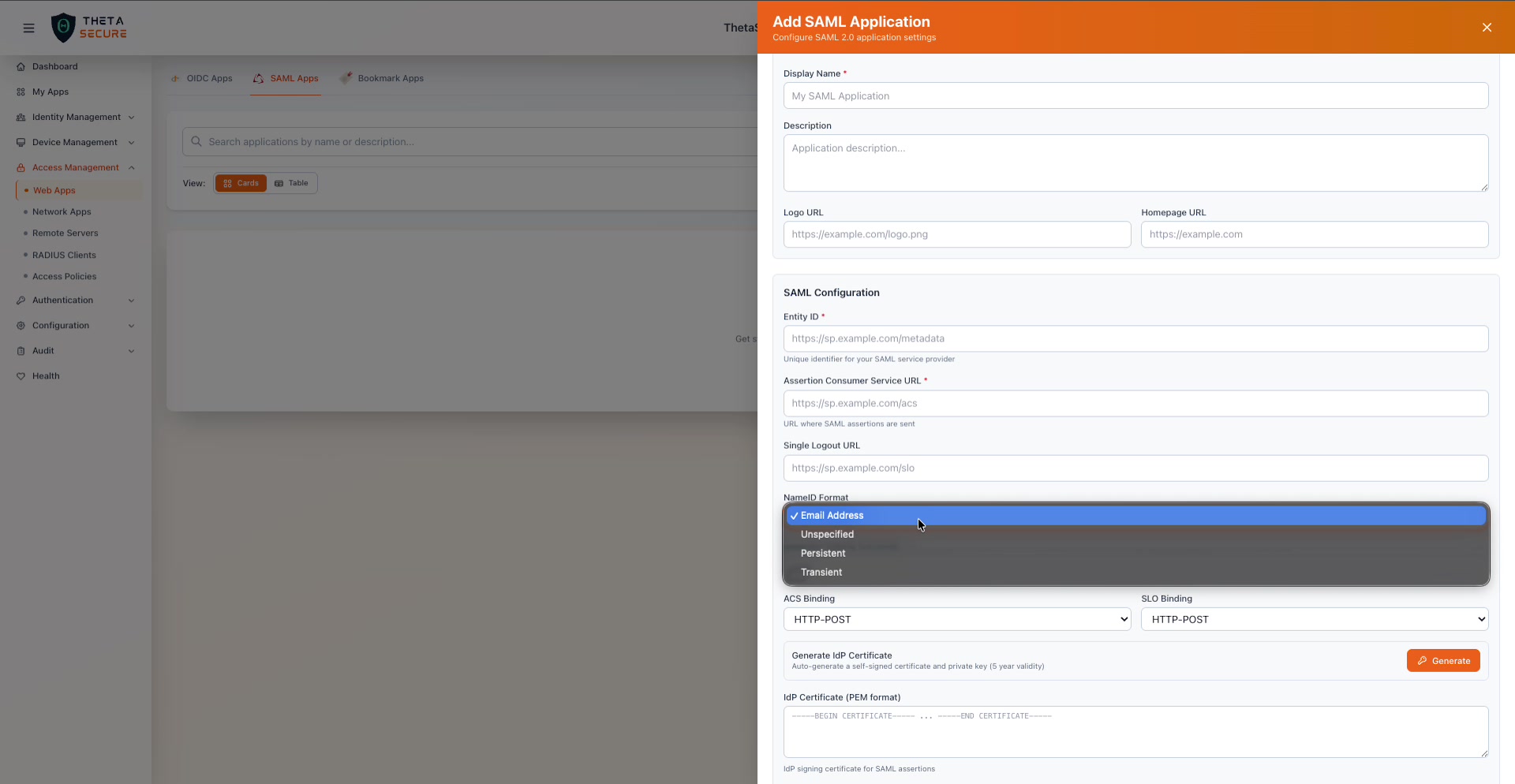Open the OIDC Apps tab
This screenshot has width=1515, height=784.
point(202,79)
